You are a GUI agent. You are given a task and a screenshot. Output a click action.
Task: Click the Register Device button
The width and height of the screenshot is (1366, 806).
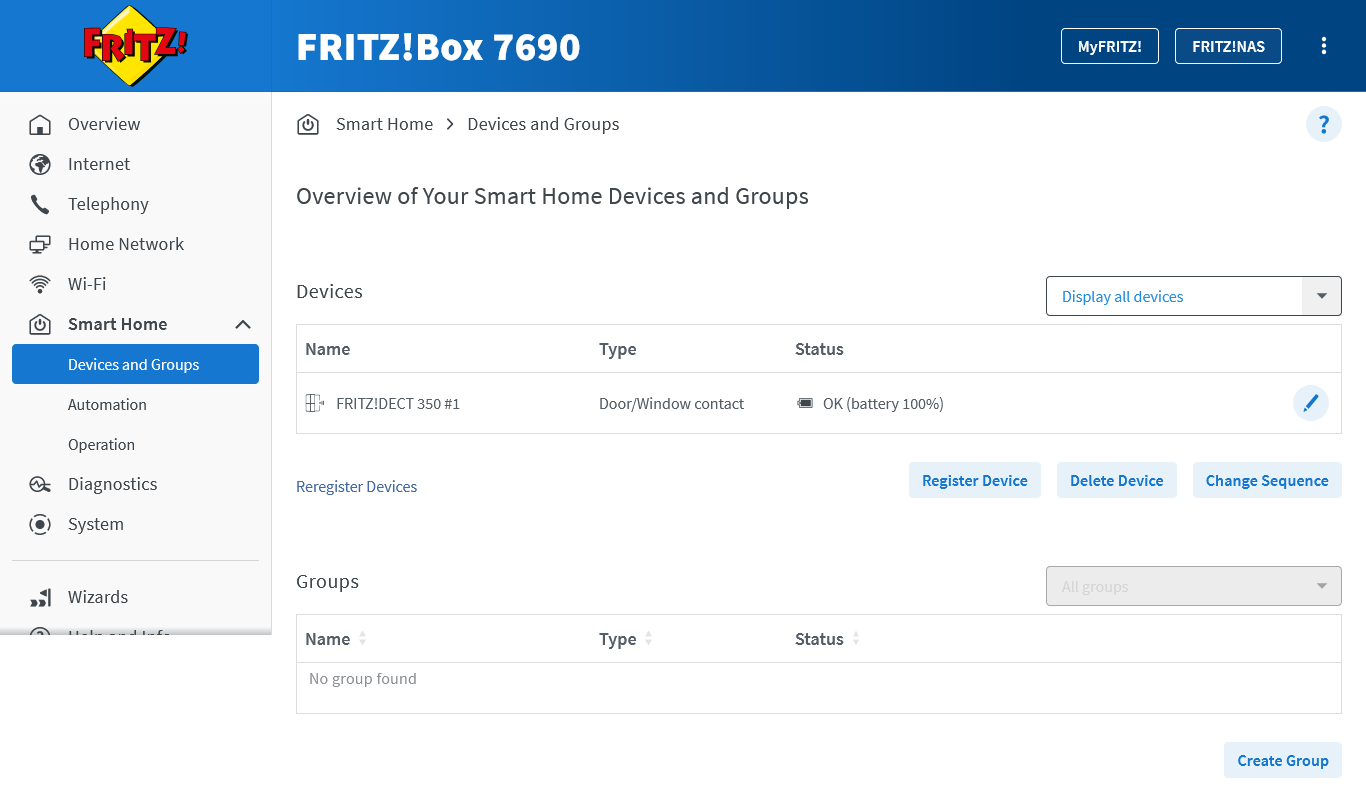pos(974,480)
